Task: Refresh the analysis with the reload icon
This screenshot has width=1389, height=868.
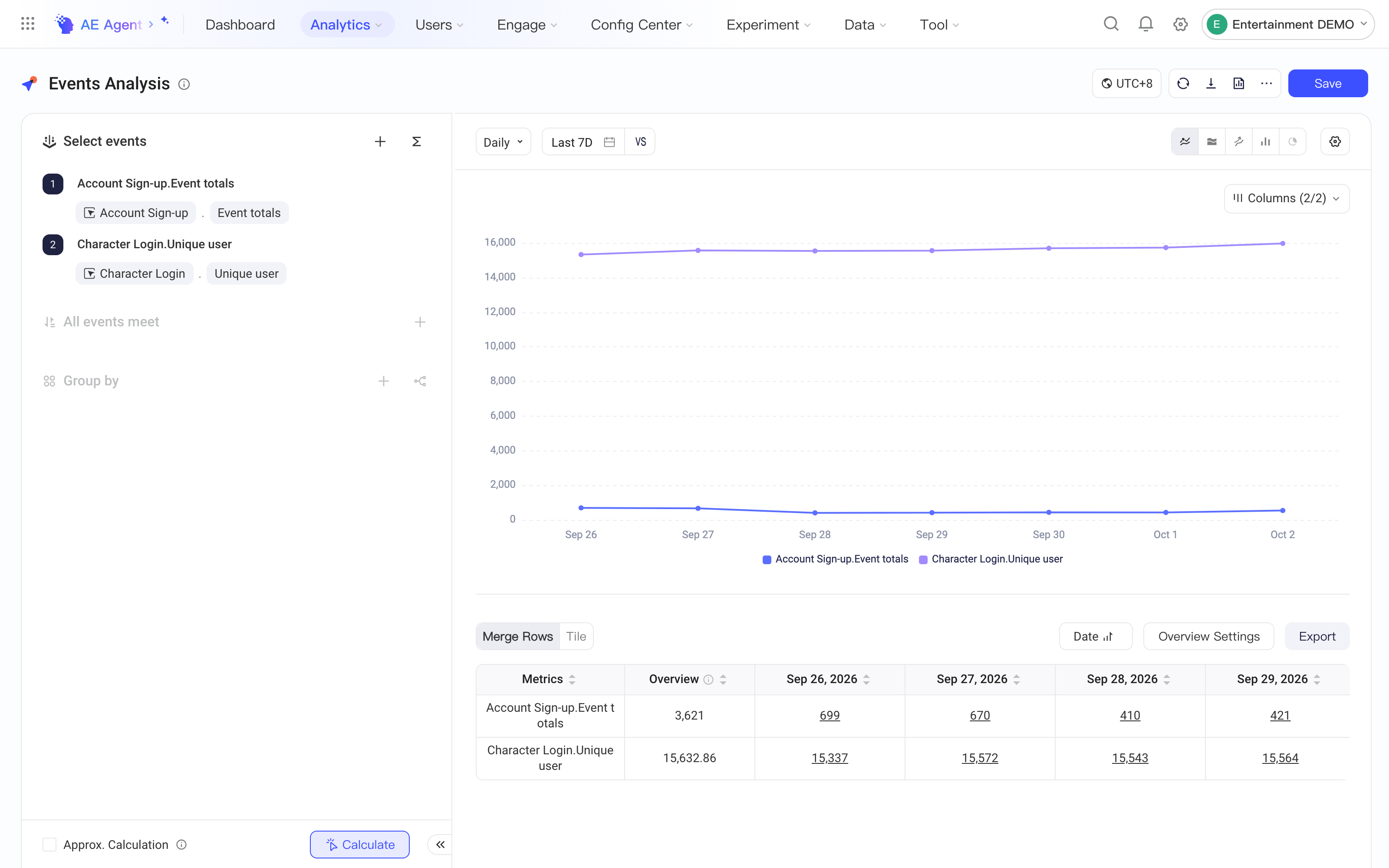Action: 1183,84
